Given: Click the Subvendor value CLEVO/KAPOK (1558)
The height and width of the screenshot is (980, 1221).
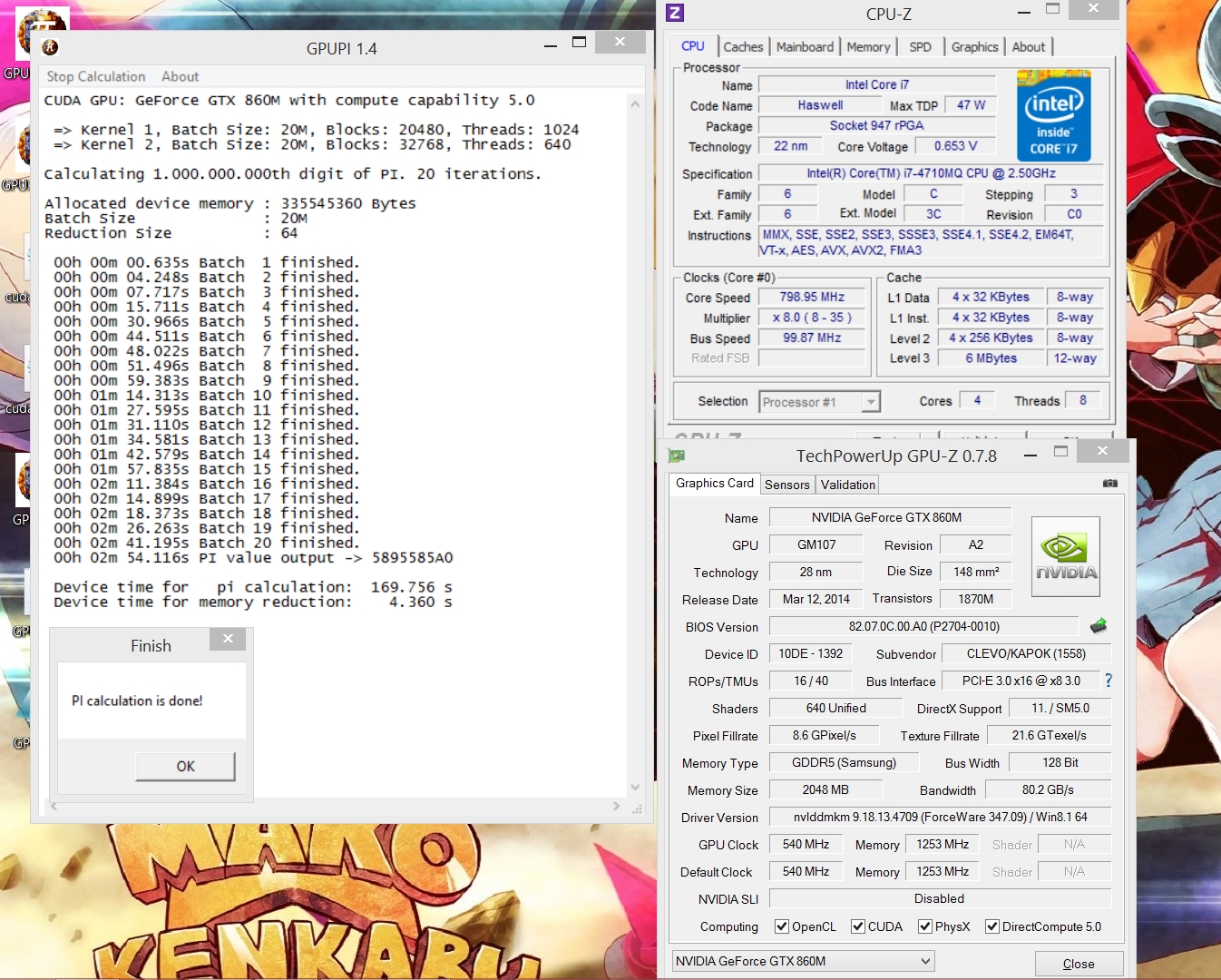Looking at the screenshot, I should click(x=1026, y=653).
